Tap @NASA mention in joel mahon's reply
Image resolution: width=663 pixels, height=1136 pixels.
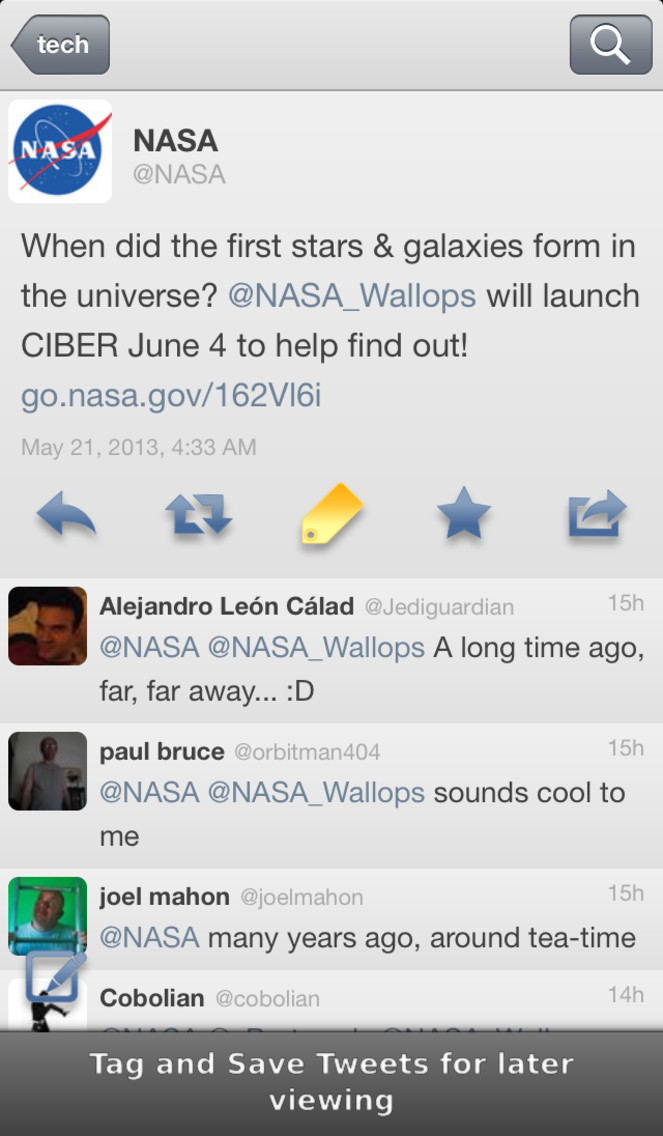149,937
